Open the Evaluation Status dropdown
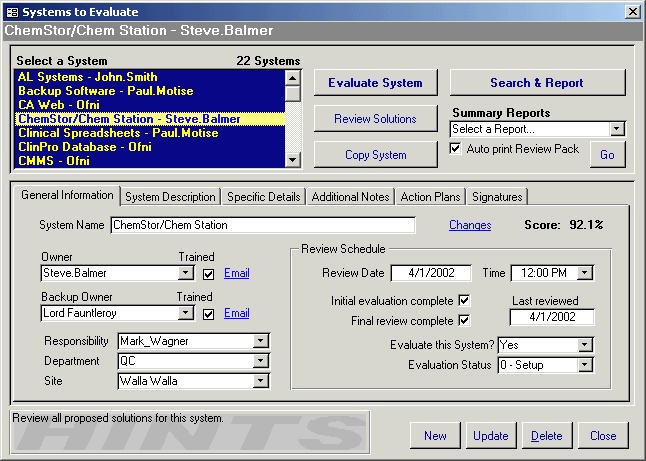The image size is (646, 461). [x=585, y=365]
